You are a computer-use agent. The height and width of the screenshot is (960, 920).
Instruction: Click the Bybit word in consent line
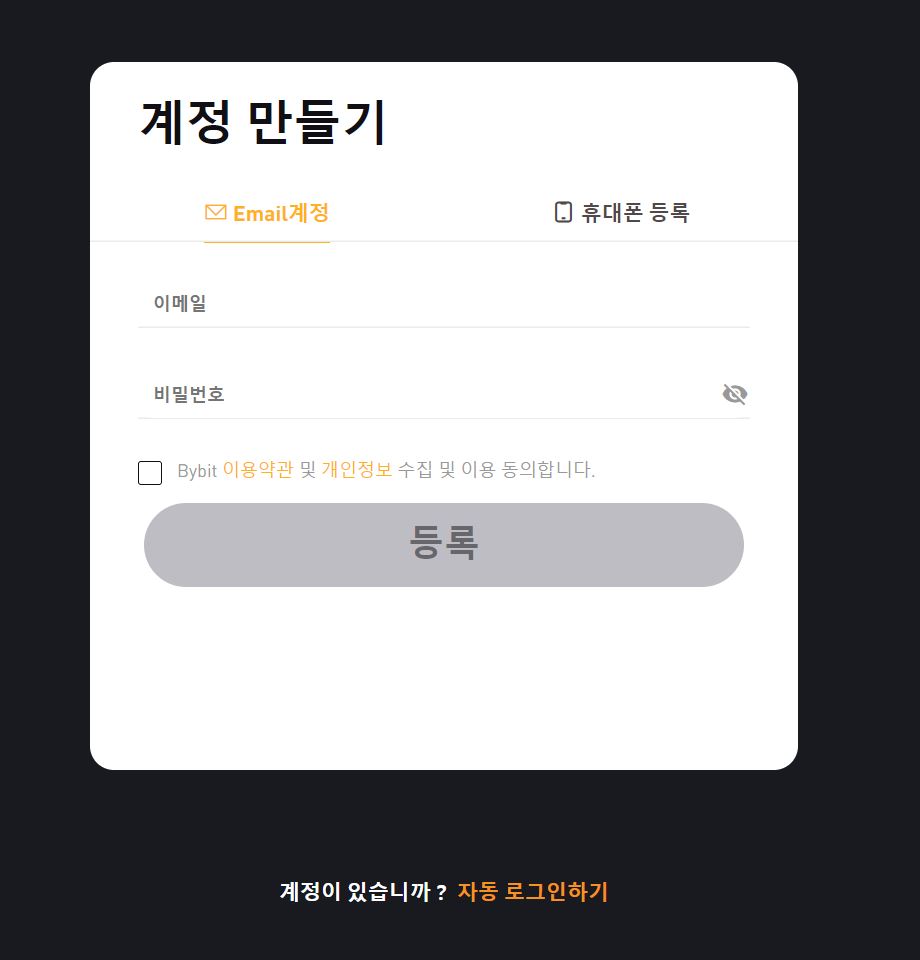[x=197, y=471]
